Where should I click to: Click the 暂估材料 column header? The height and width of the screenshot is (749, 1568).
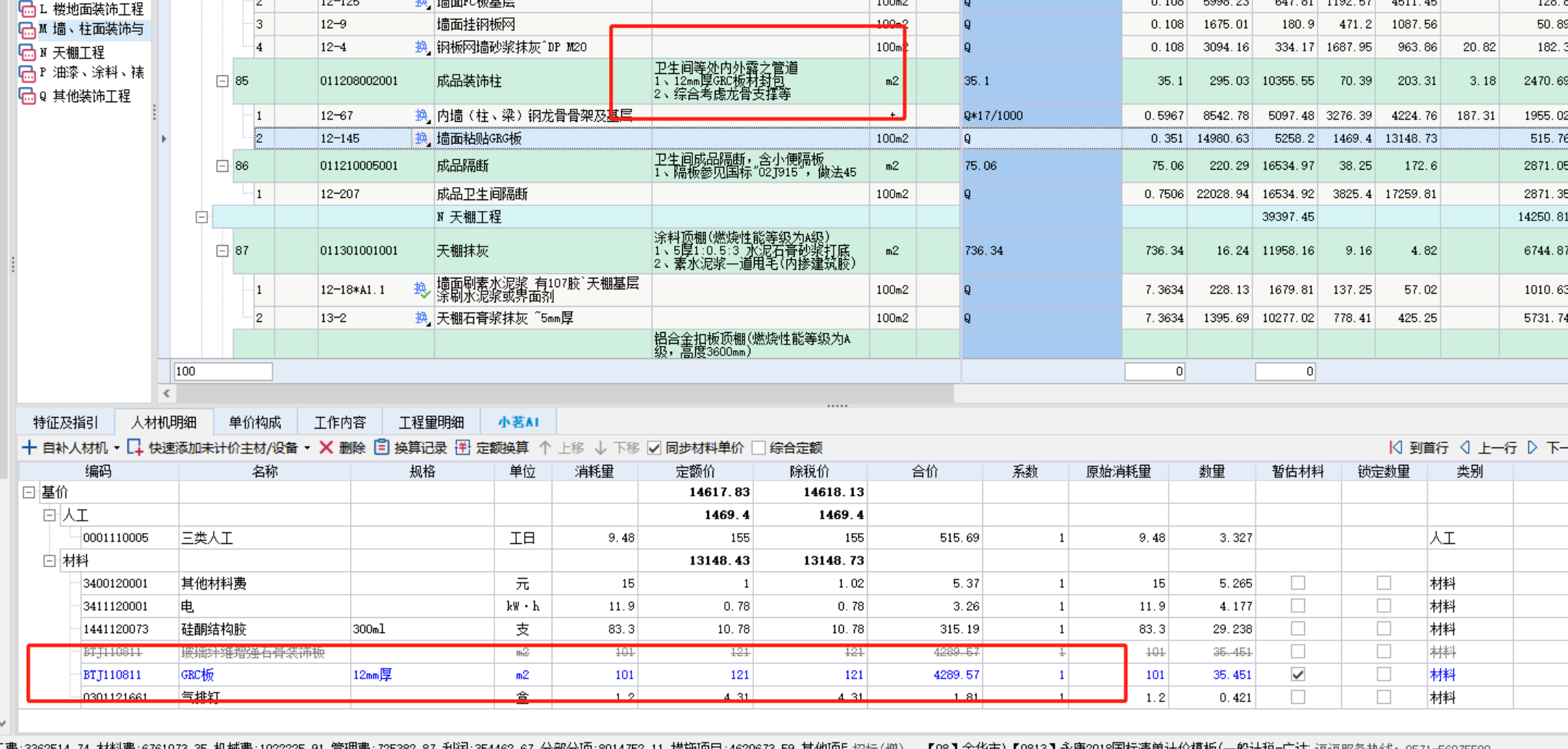pyautogui.click(x=1298, y=471)
